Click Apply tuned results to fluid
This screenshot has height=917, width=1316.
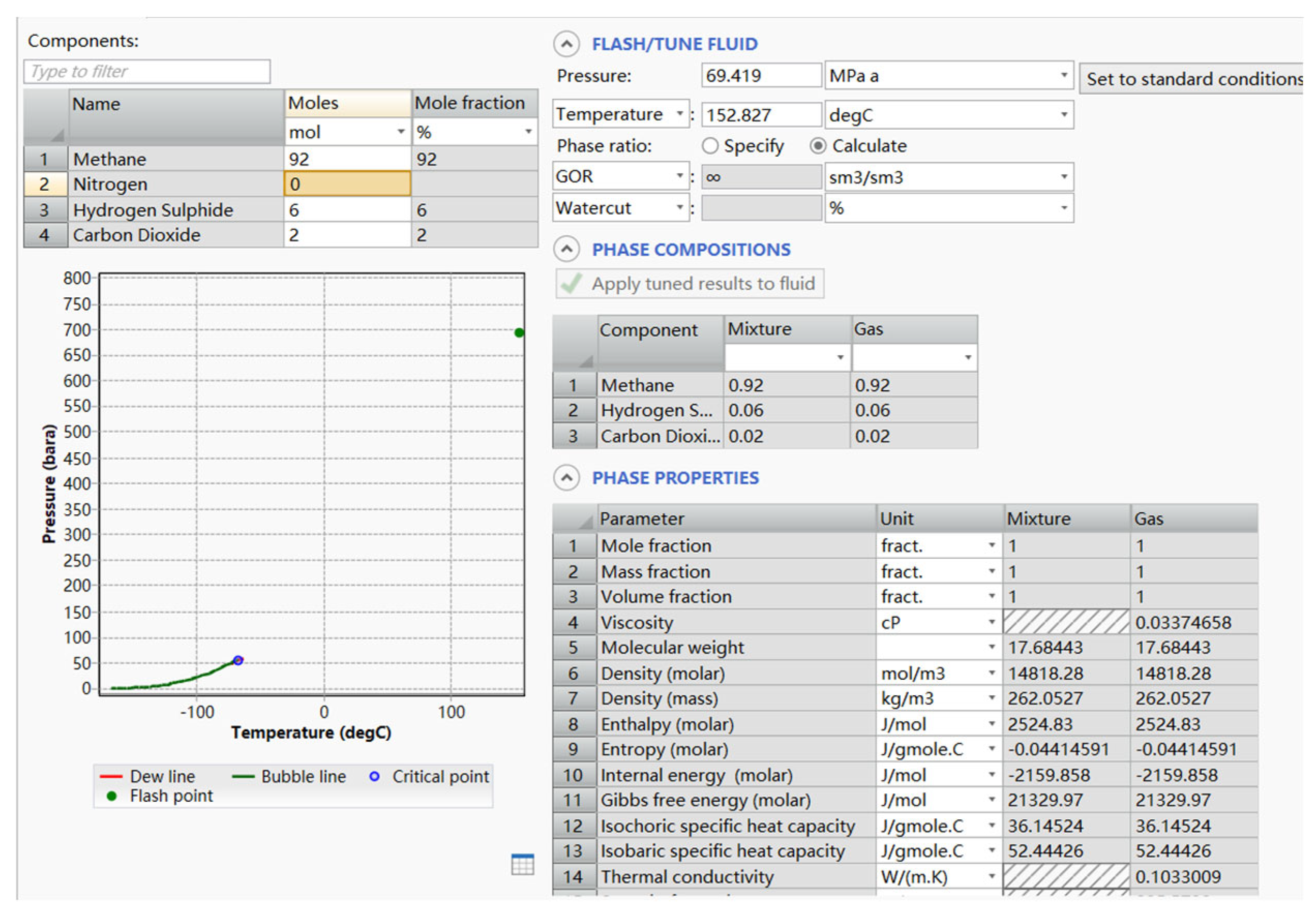click(x=703, y=284)
